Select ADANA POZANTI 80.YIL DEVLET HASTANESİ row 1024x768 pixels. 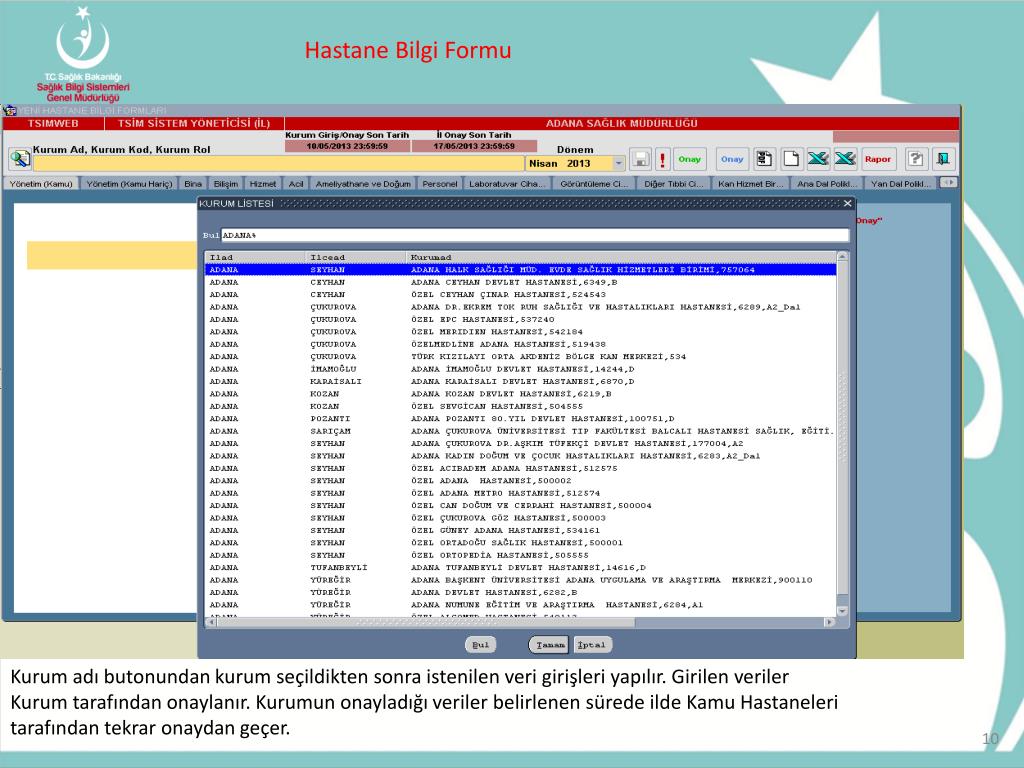coord(520,419)
